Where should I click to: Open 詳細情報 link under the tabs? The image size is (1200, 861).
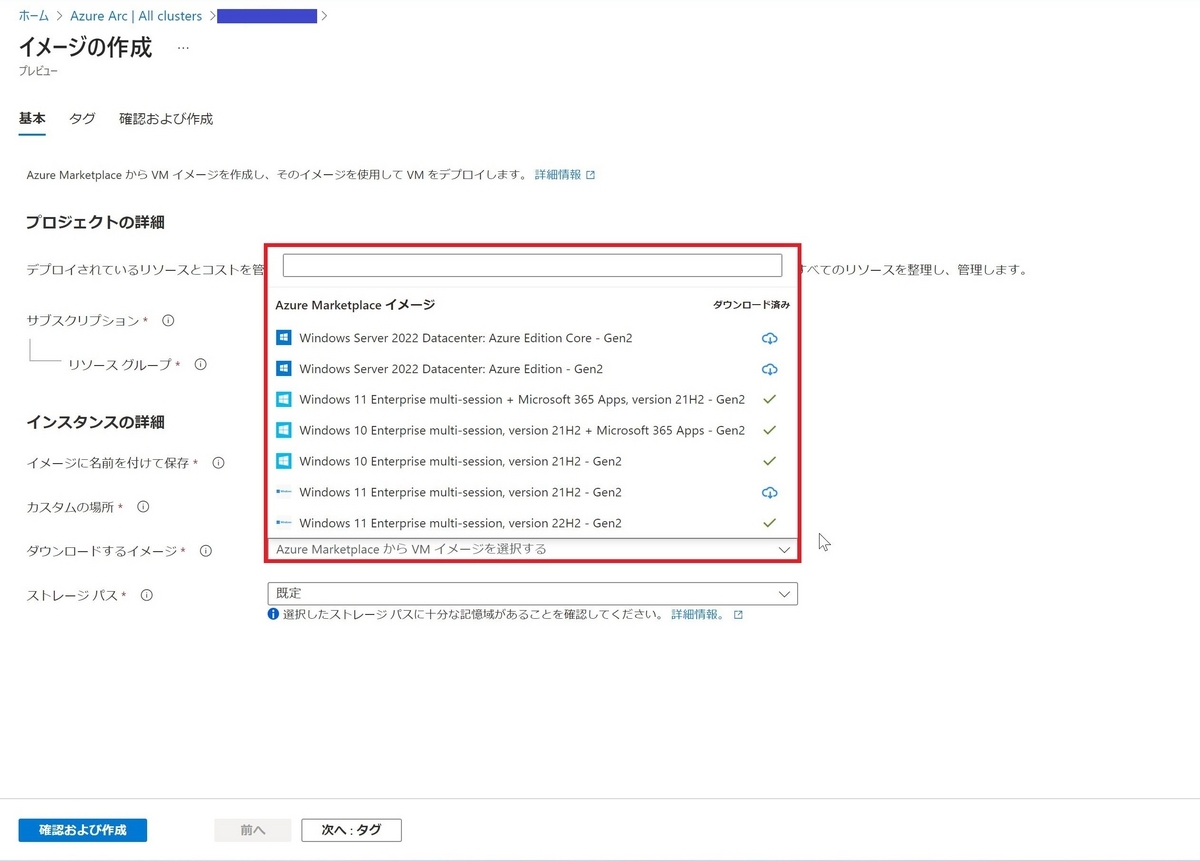tap(558, 175)
